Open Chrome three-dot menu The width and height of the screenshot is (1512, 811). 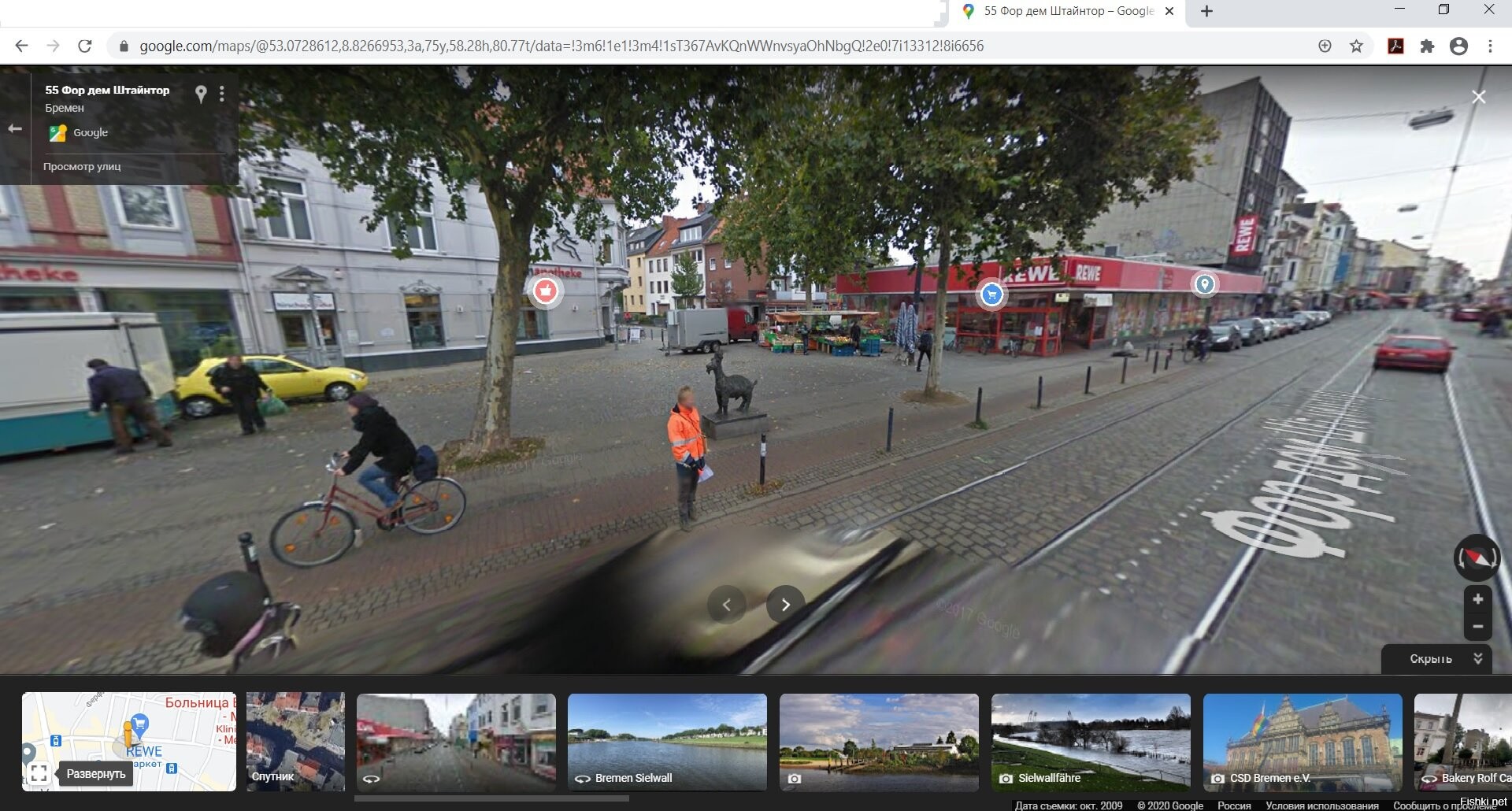[1490, 46]
